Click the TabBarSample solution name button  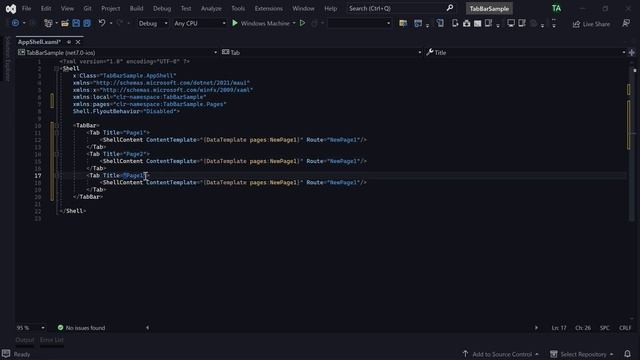489,9
